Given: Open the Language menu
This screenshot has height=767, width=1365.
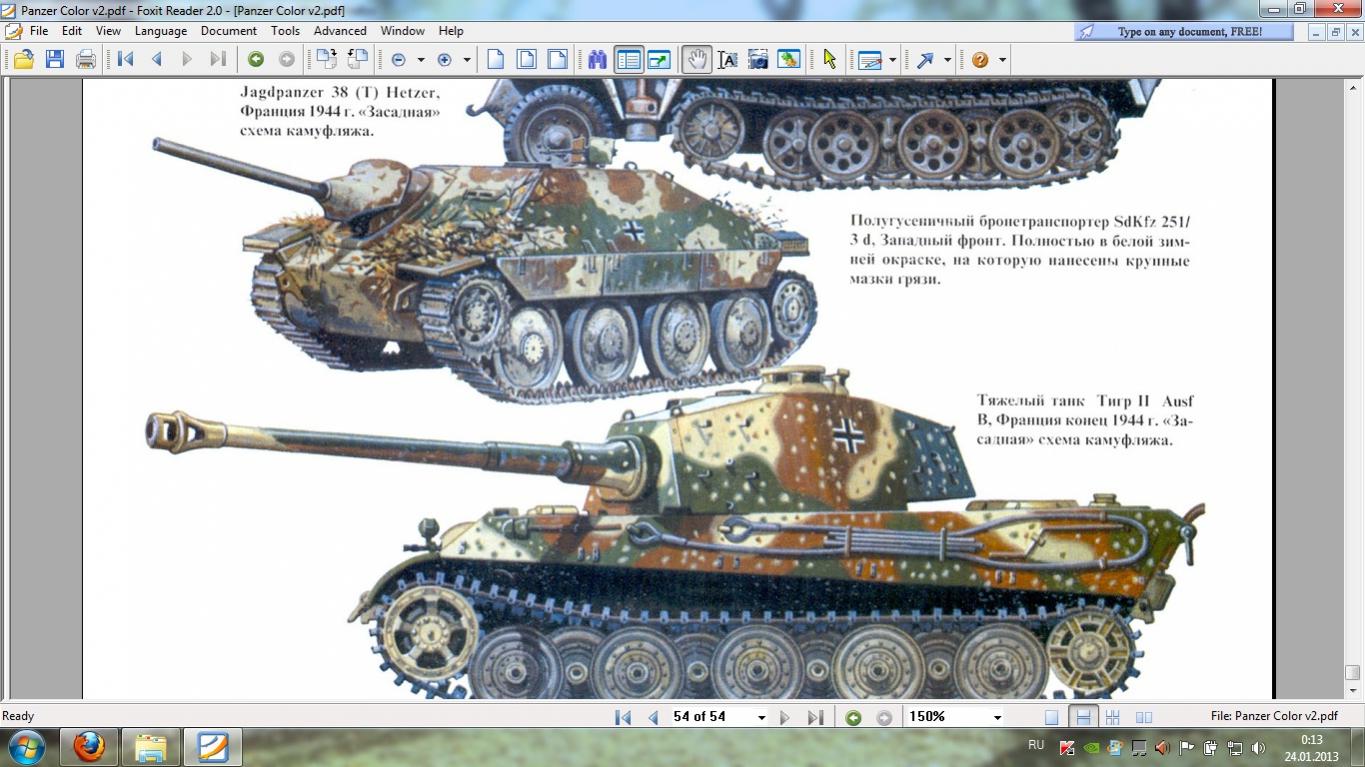Looking at the screenshot, I should coord(161,31).
